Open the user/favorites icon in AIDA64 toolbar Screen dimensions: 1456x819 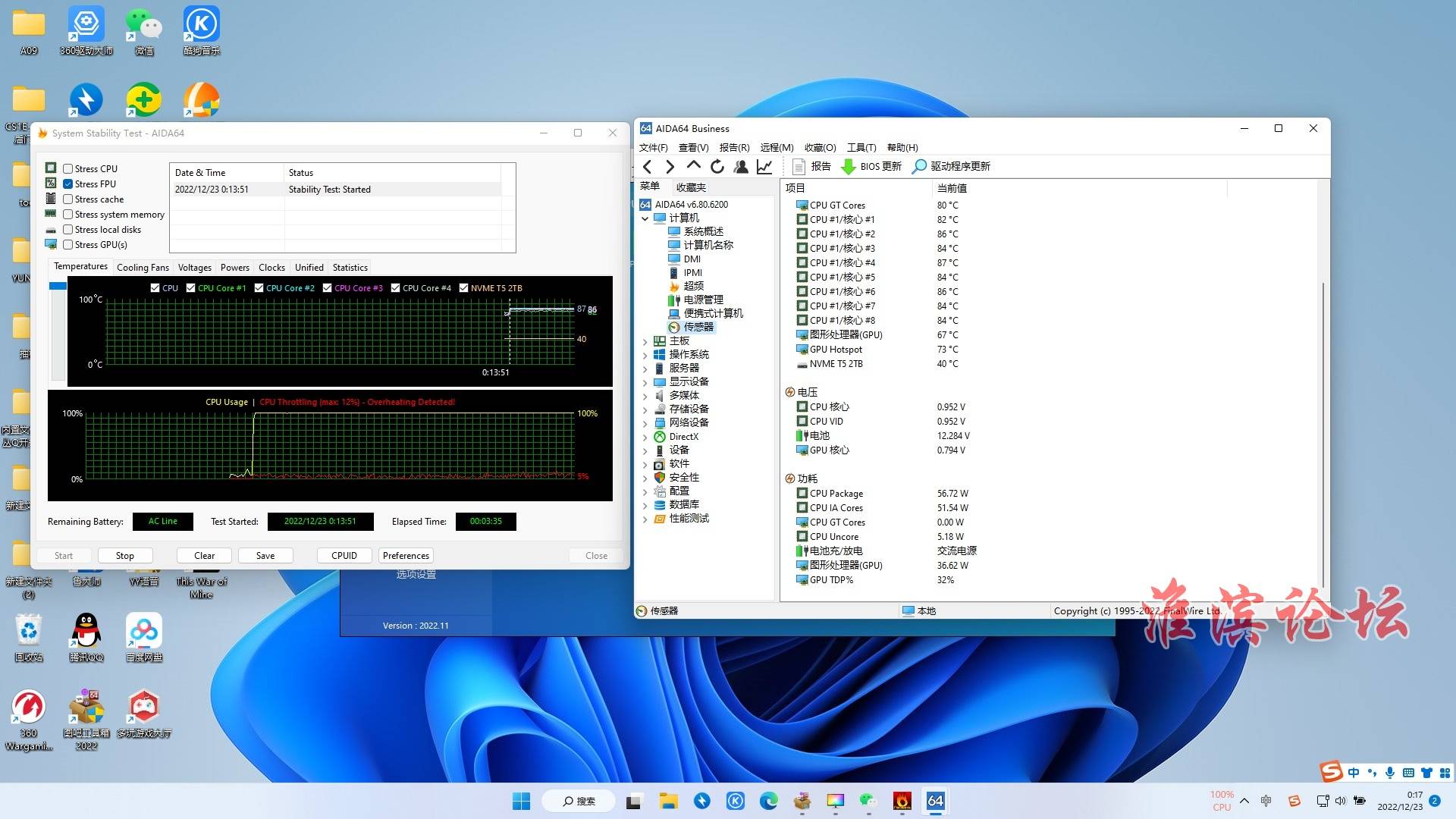tap(741, 167)
